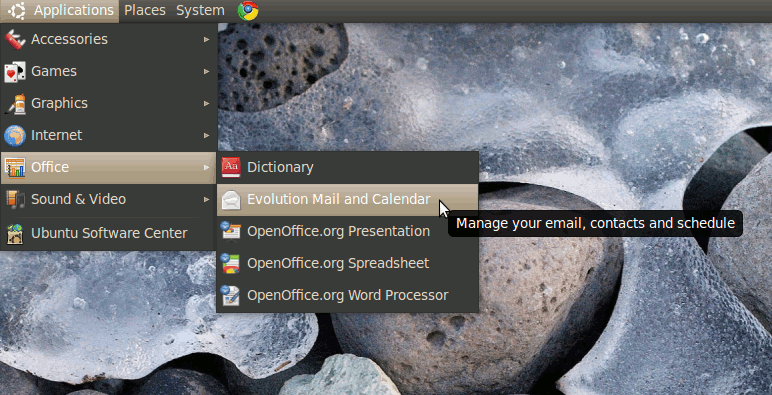Launch Google Chrome from the top panel

coord(248,11)
